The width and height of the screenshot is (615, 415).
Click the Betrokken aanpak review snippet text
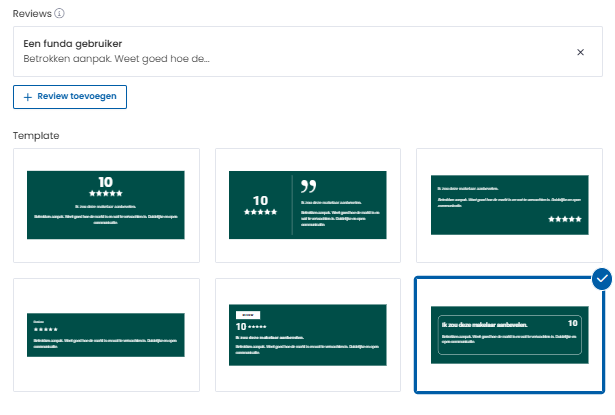[x=116, y=59]
